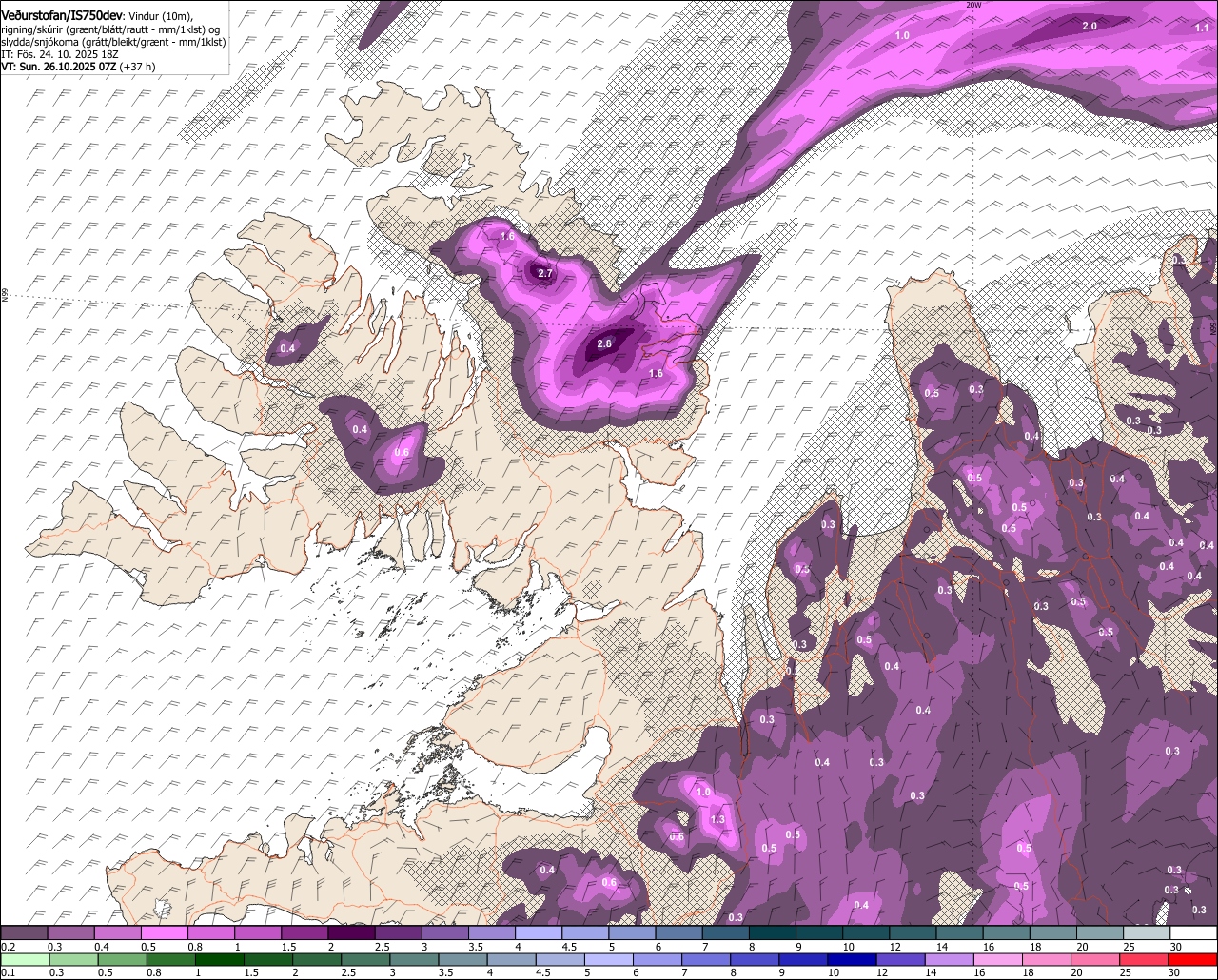The image size is (1218, 980).
Task: Select upper legend lavender swatch between 4 and 4.5
Action: [539, 932]
